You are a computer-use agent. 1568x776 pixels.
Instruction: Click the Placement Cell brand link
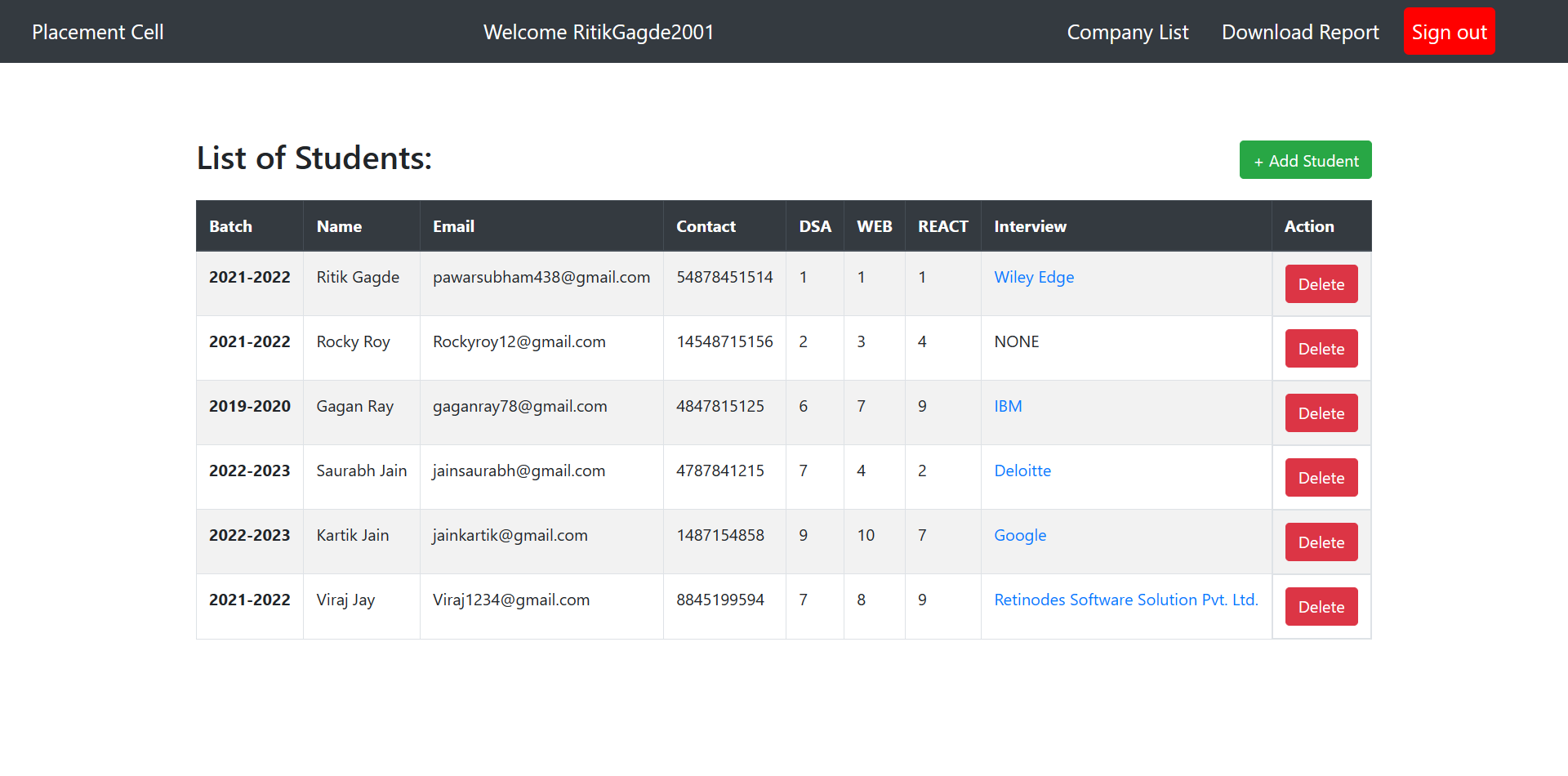tap(97, 31)
